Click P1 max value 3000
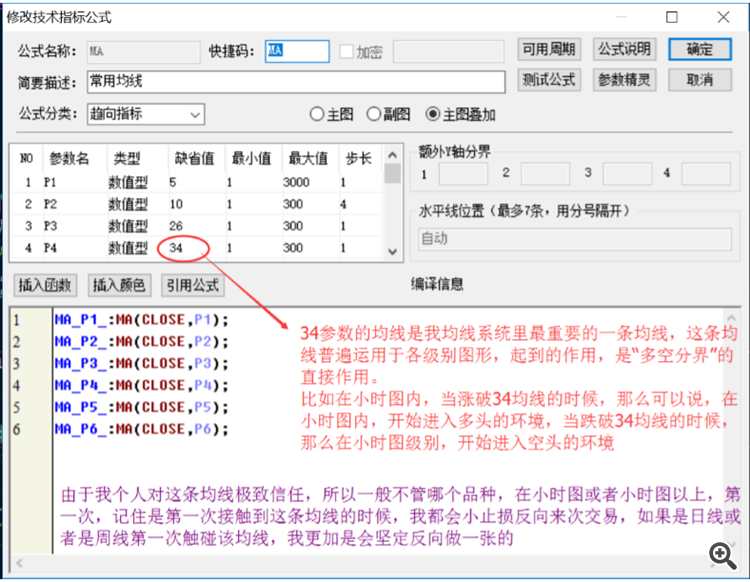Image resolution: width=750 pixels, height=582 pixels. (296, 182)
